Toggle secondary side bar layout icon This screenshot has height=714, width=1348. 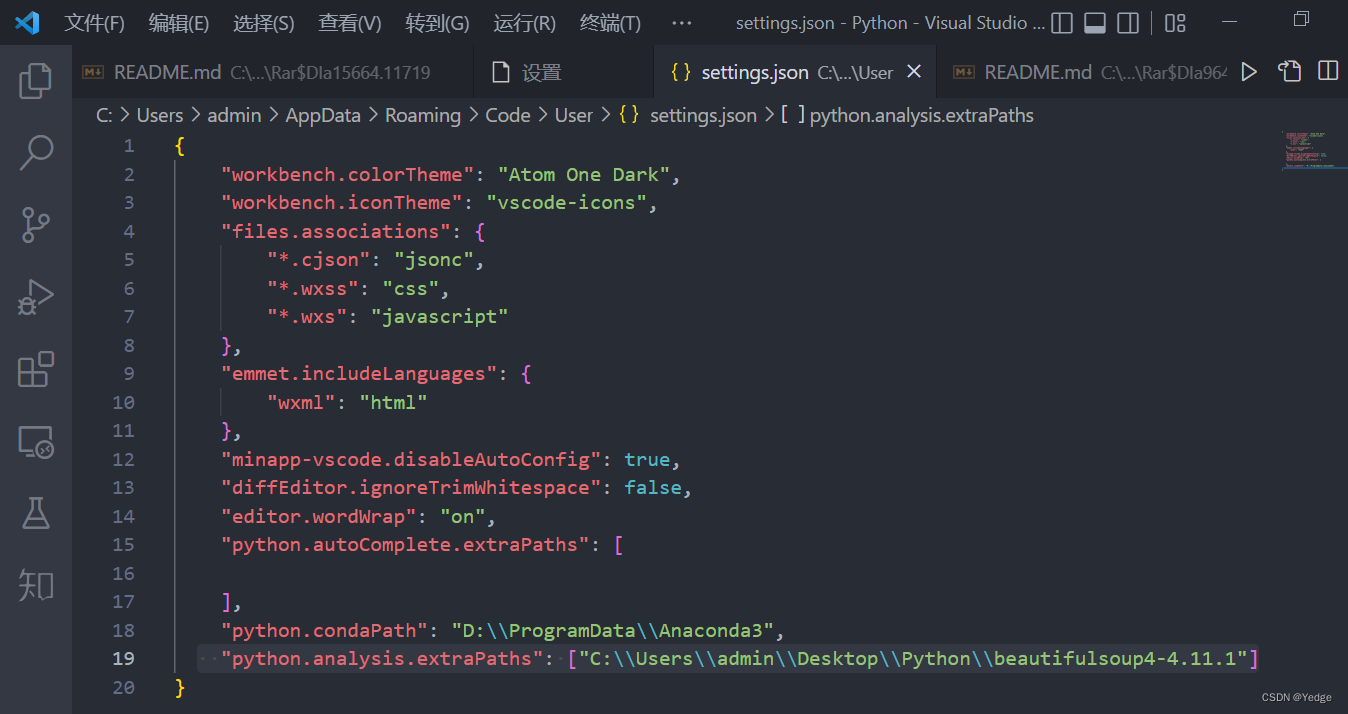(1127, 23)
